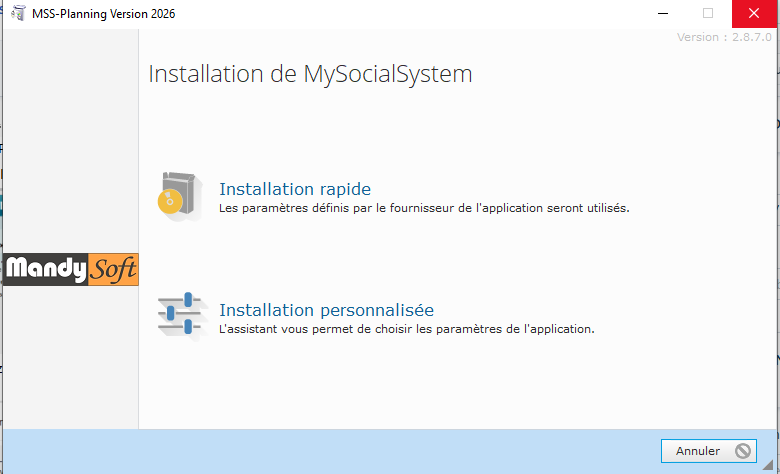The width and height of the screenshot is (780, 474).
Task: Click the Annuler button
Action: pyautogui.click(x=708, y=451)
